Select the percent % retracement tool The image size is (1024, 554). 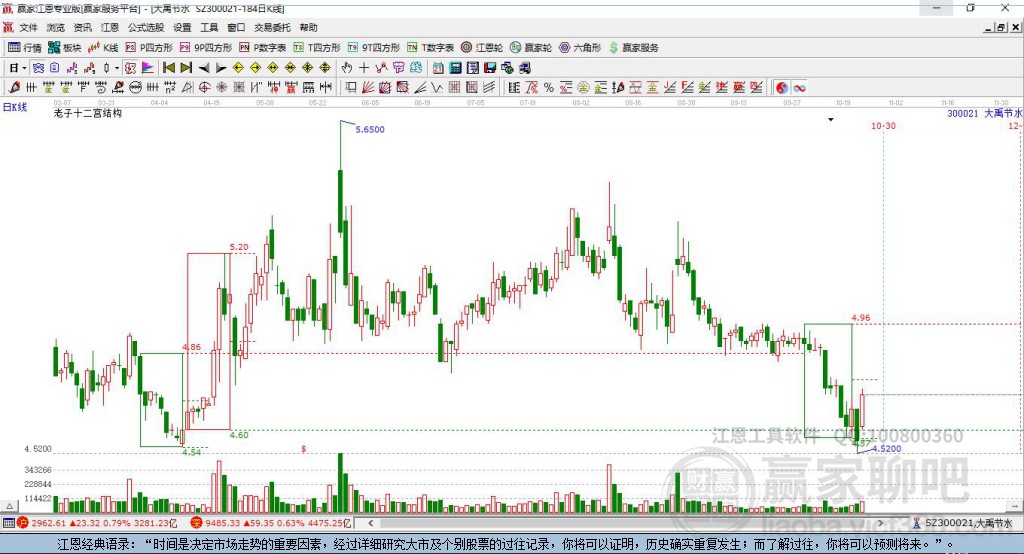coord(549,88)
